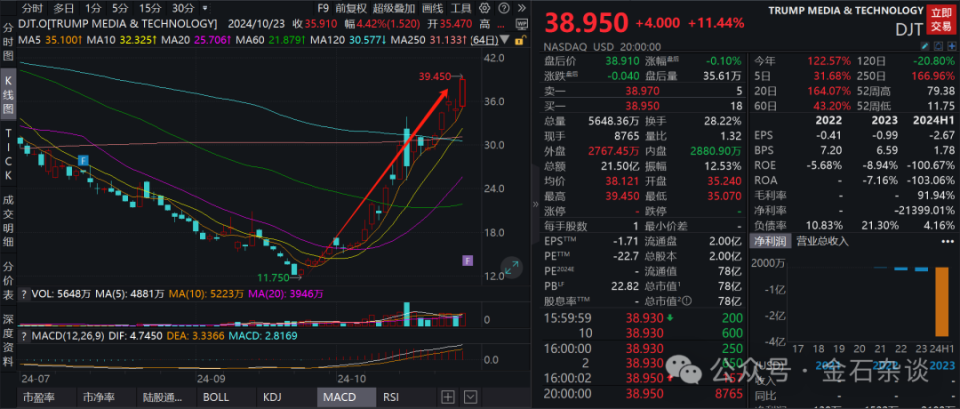
Task: Add an indicator with the plus box icon
Action: tap(448, 397)
